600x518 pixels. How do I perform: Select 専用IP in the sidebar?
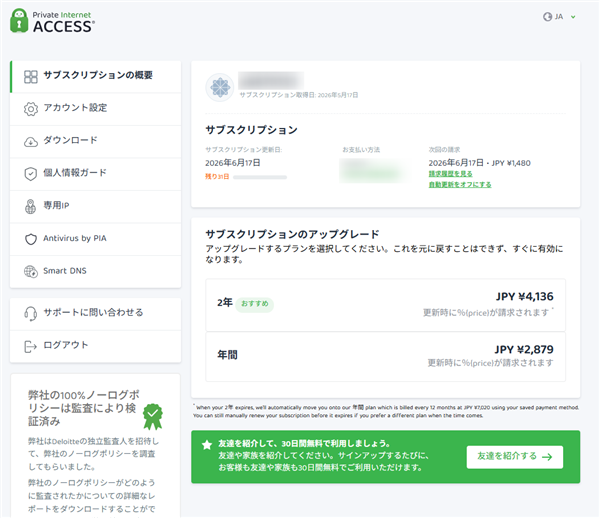pyautogui.click(x=96, y=207)
